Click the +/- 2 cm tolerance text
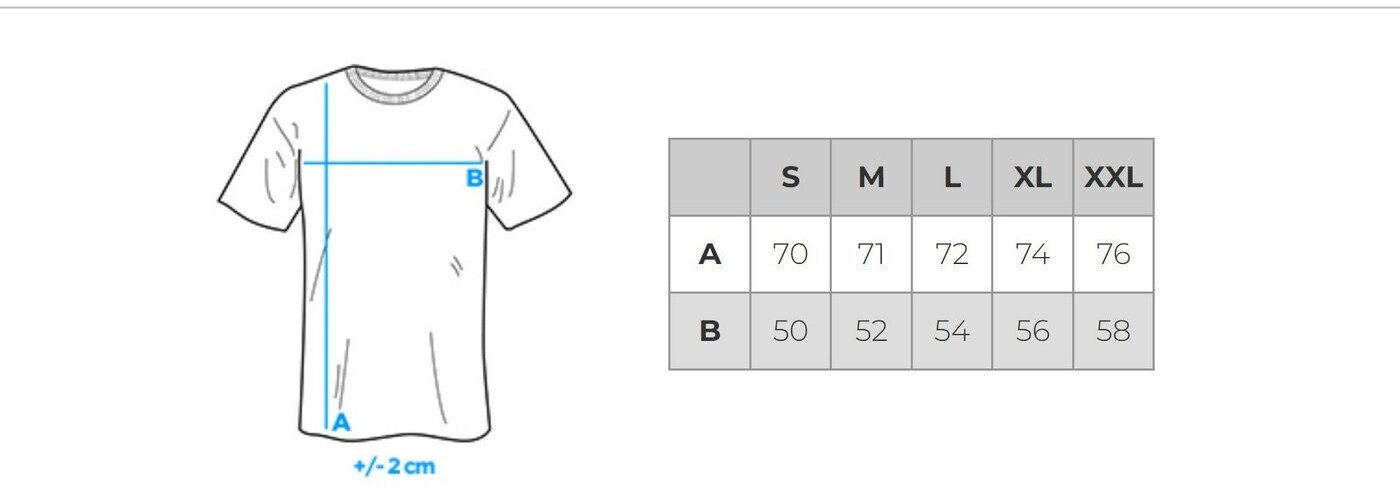This screenshot has width=1400, height=487. point(394,466)
